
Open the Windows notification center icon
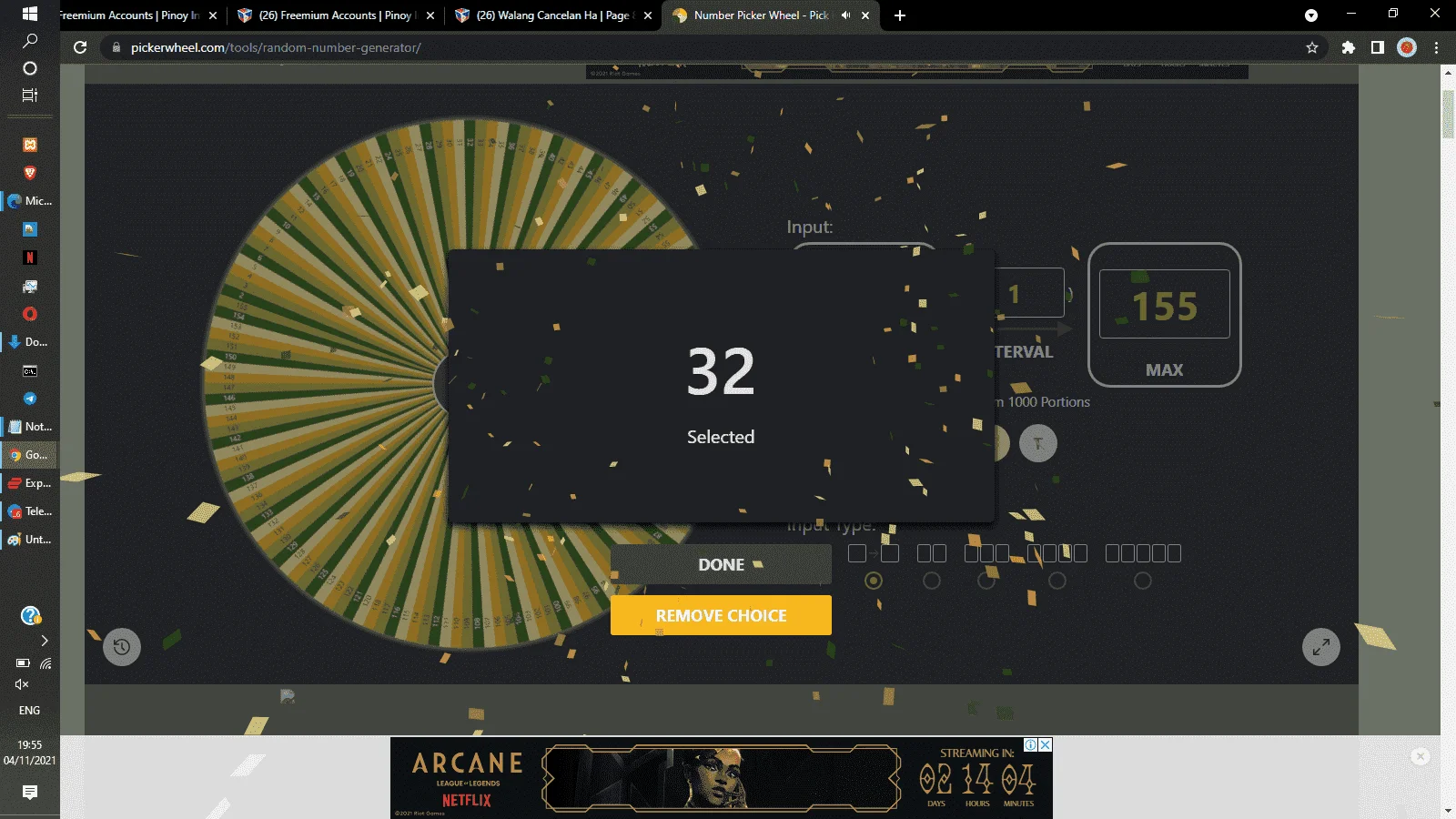pos(29,793)
